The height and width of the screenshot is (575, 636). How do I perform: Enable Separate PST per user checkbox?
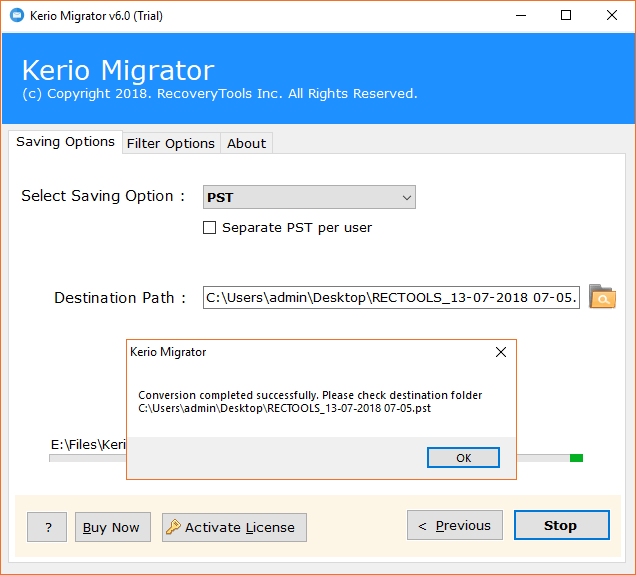[x=210, y=228]
